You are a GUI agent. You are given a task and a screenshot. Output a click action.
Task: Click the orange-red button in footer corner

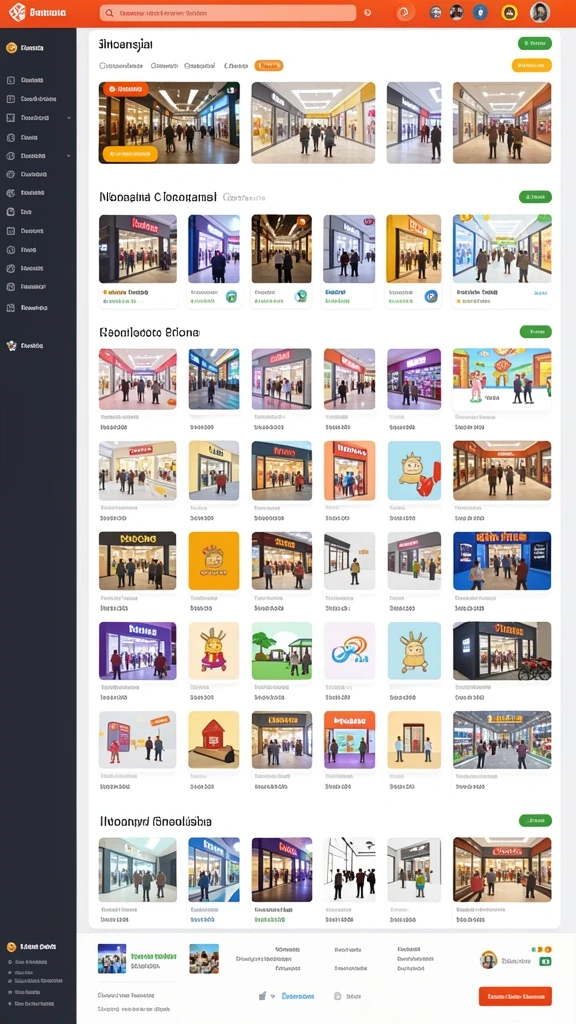pyautogui.click(x=515, y=996)
